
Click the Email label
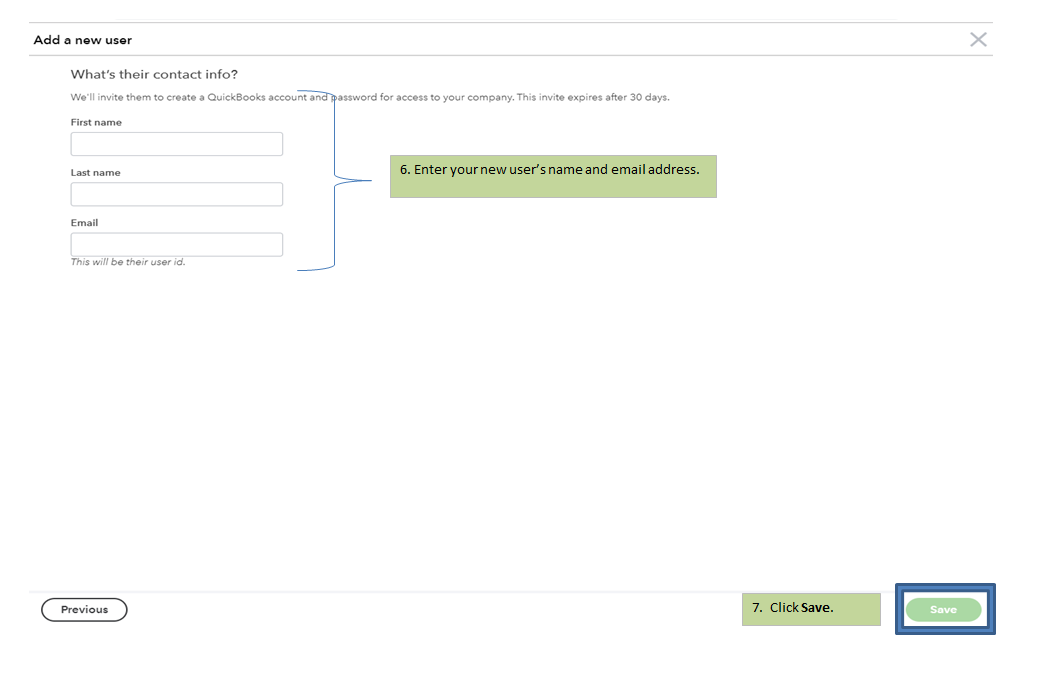click(84, 222)
